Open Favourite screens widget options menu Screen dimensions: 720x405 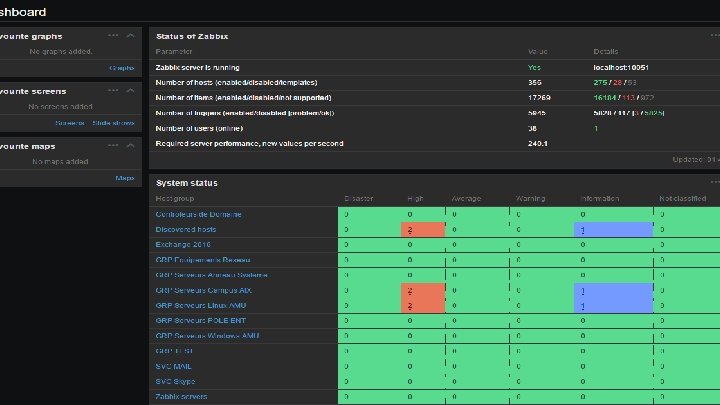coord(113,90)
